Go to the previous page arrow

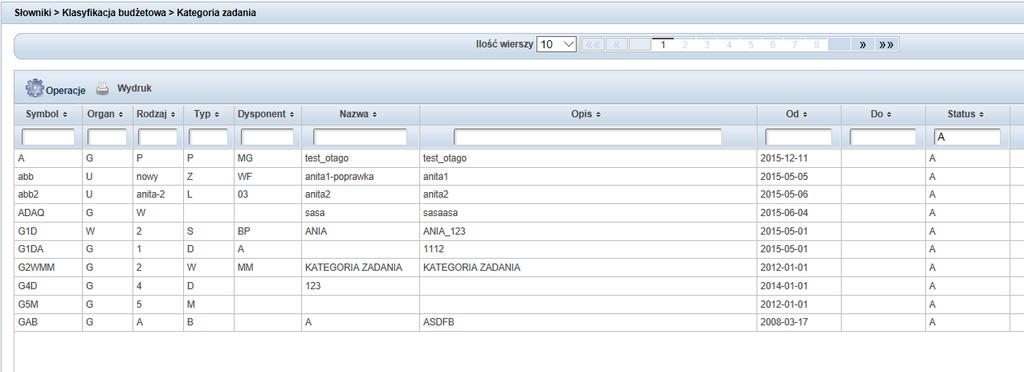click(616, 44)
